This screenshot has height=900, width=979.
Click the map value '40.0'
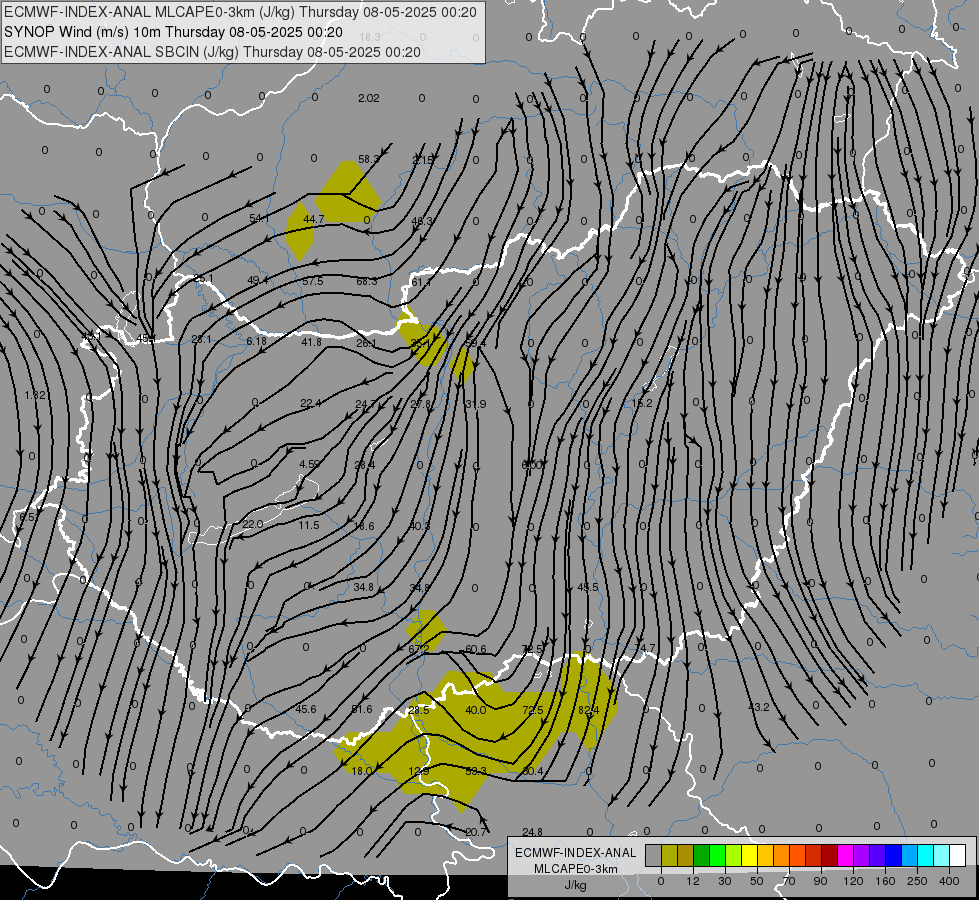point(475,710)
